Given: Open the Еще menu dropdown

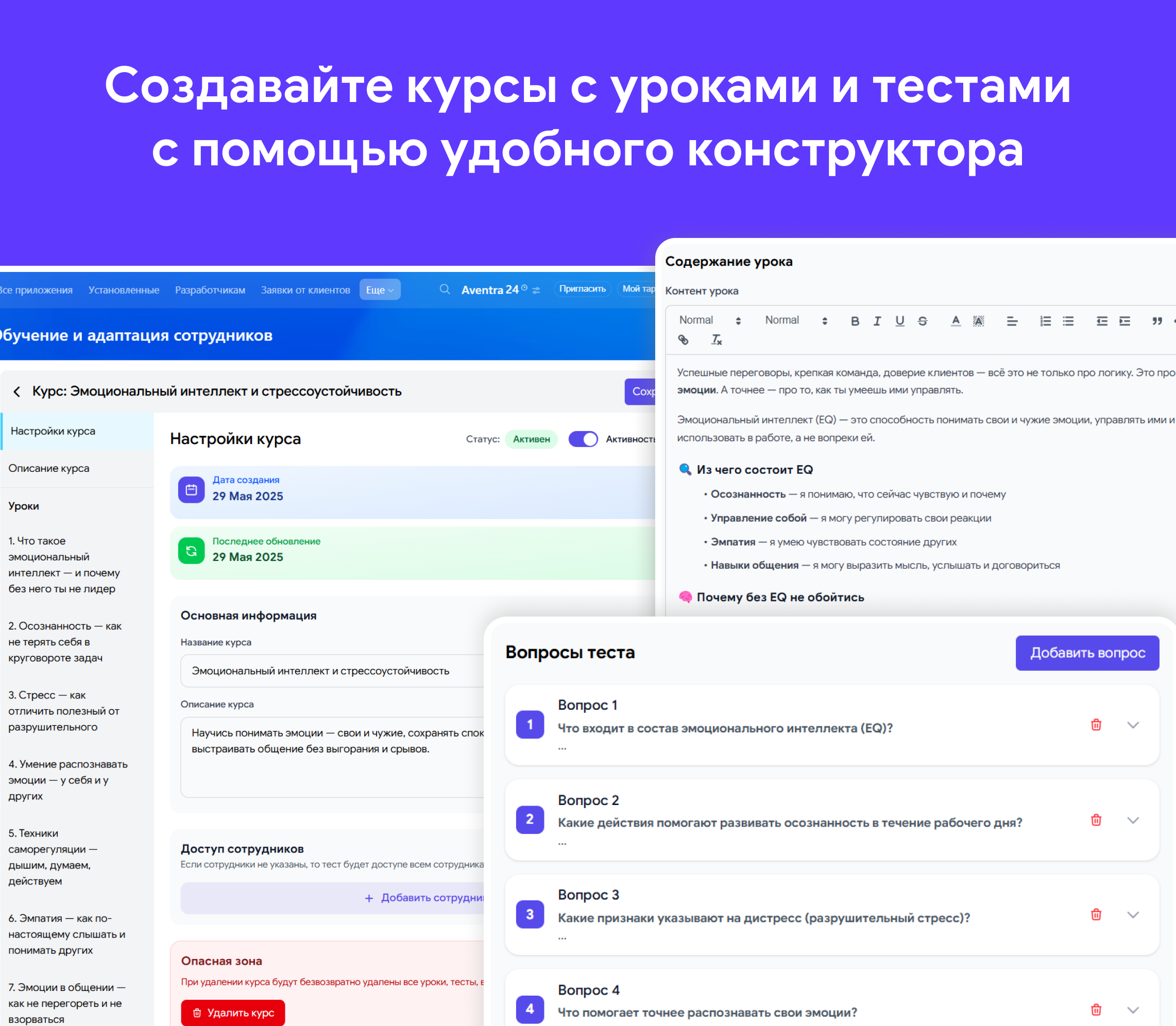Looking at the screenshot, I should pyautogui.click(x=380, y=289).
